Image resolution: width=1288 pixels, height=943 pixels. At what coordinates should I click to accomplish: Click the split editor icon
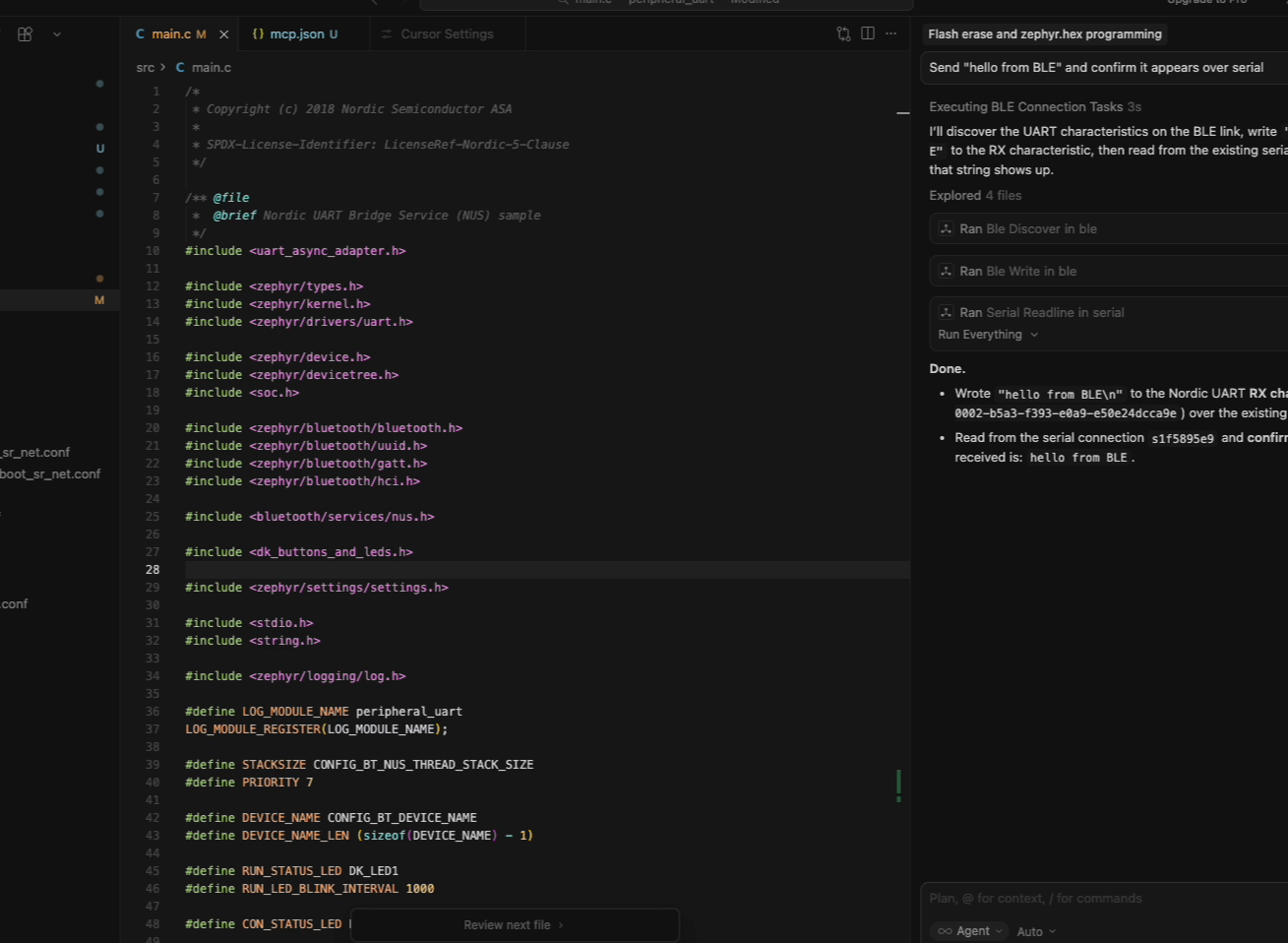[x=868, y=33]
